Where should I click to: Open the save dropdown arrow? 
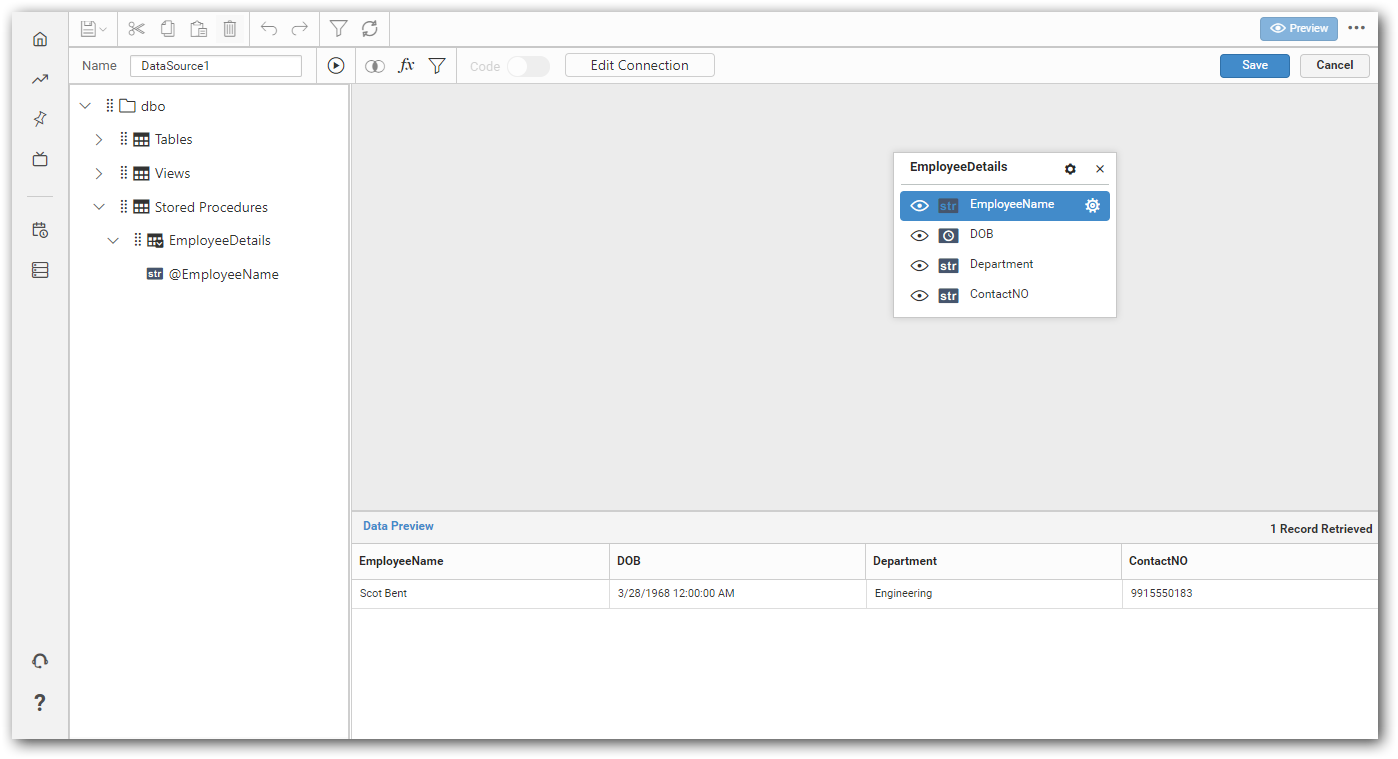pyautogui.click(x=103, y=28)
